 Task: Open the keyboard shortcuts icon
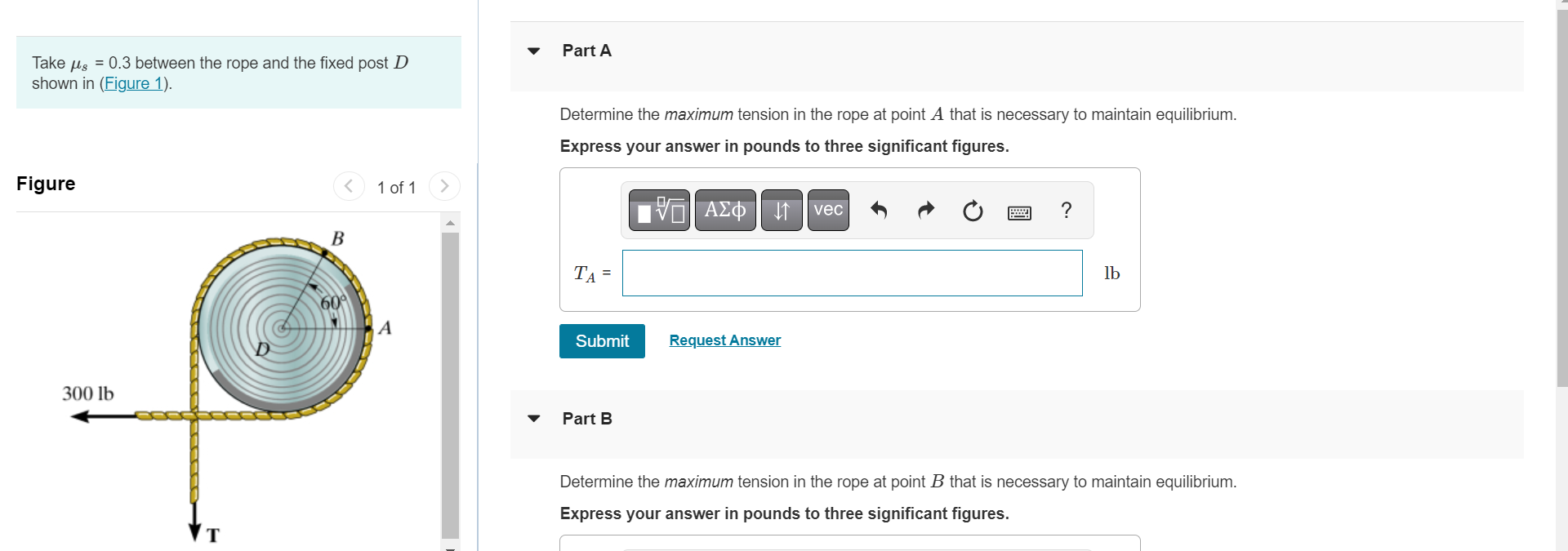(1018, 211)
